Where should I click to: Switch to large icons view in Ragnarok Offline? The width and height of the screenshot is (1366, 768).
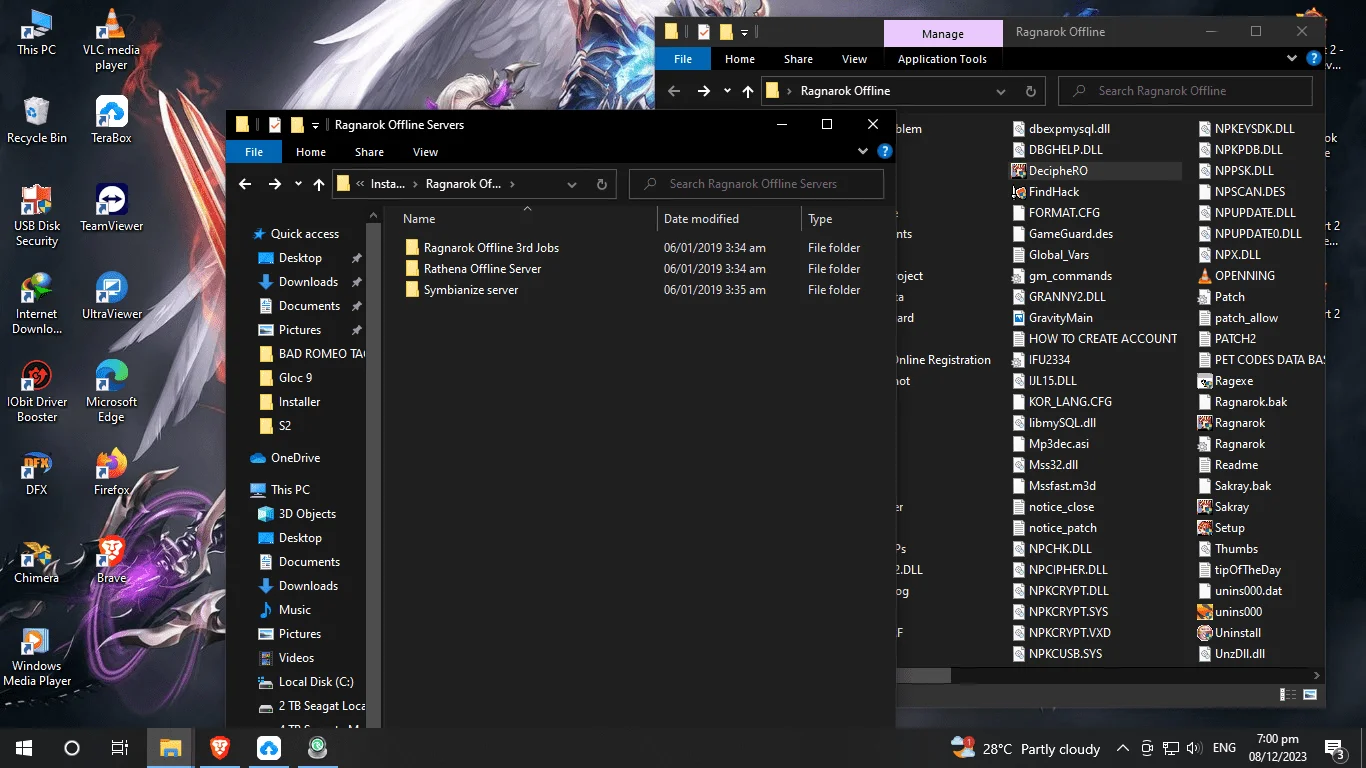[1310, 694]
